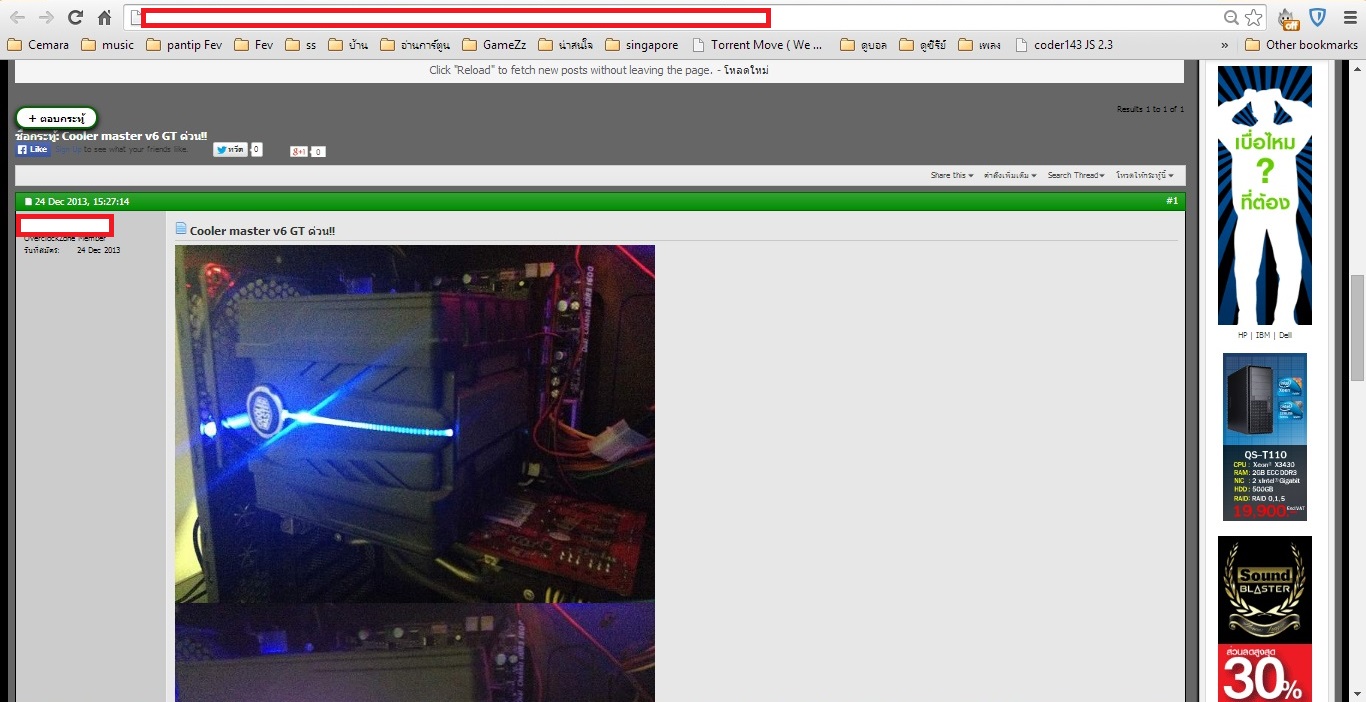The image size is (1366, 702).
Task: Click the Facebook Like button
Action: point(32,149)
